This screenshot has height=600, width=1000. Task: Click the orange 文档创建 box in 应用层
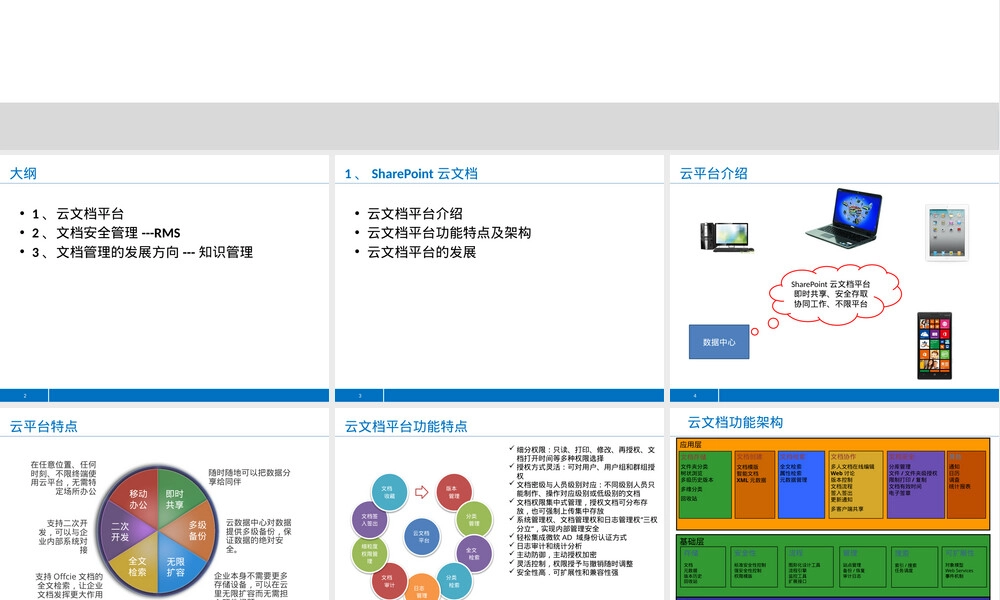(754, 485)
